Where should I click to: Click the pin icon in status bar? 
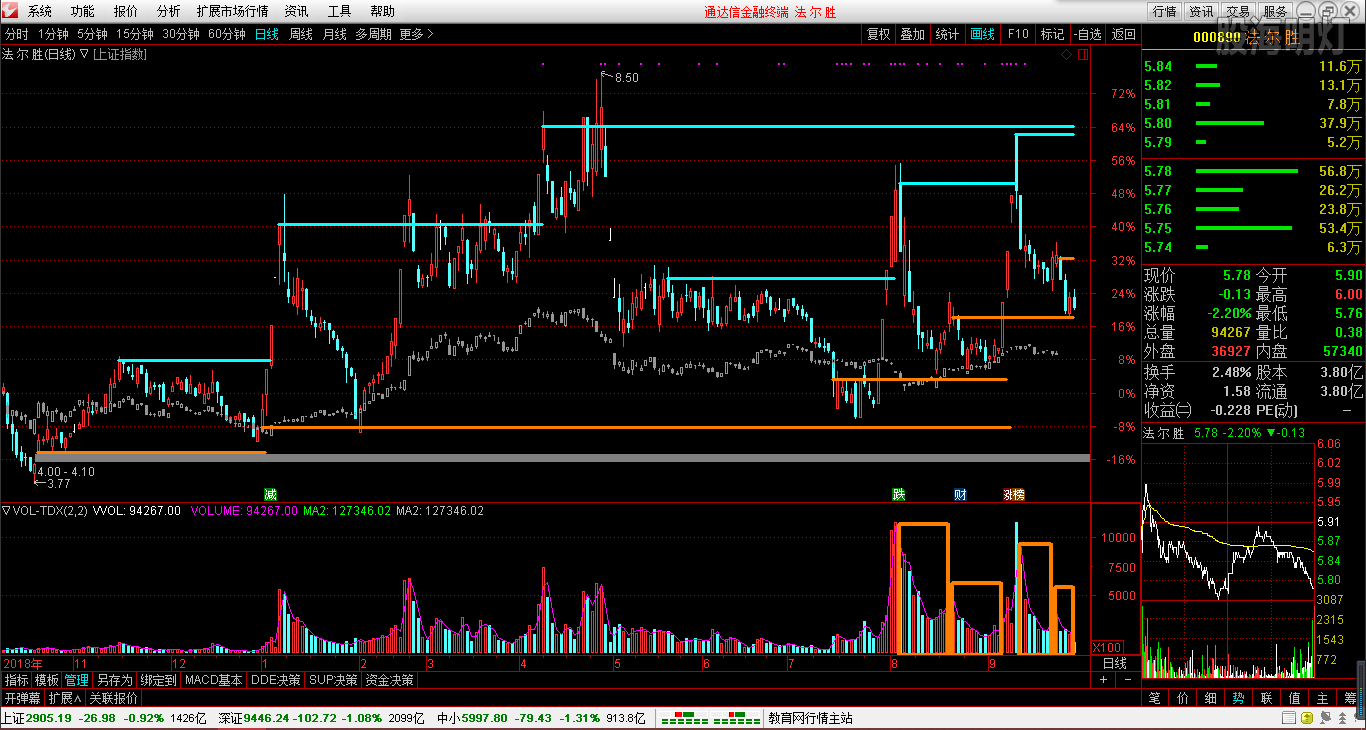tap(1326, 718)
